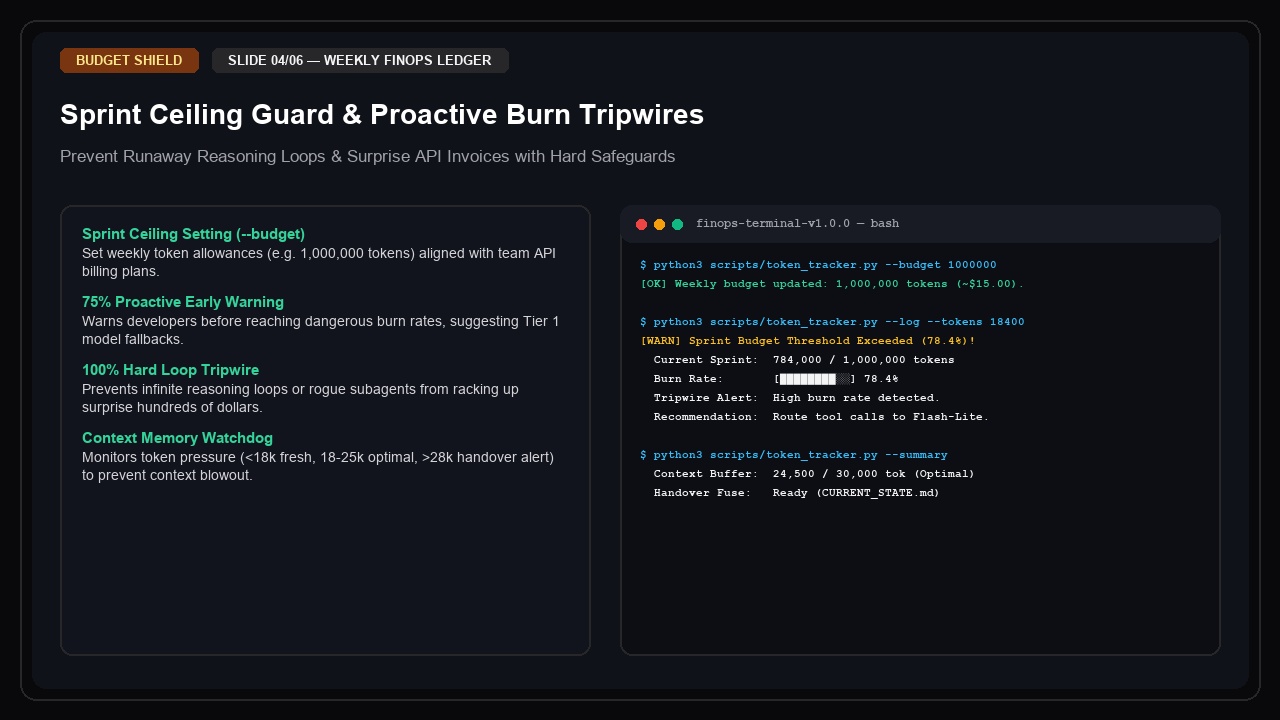Click the text about rogue subagents
This screenshot has height=720, width=1280.
pos(300,398)
